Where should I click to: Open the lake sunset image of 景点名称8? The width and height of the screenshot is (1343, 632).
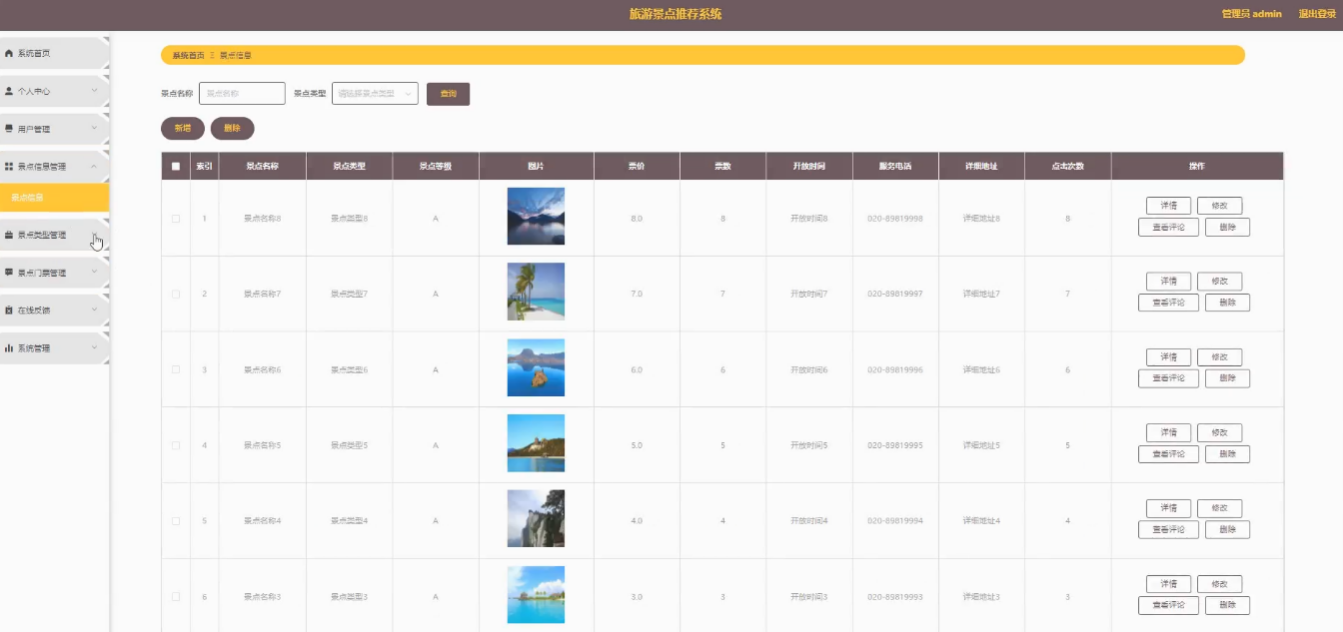pos(536,216)
